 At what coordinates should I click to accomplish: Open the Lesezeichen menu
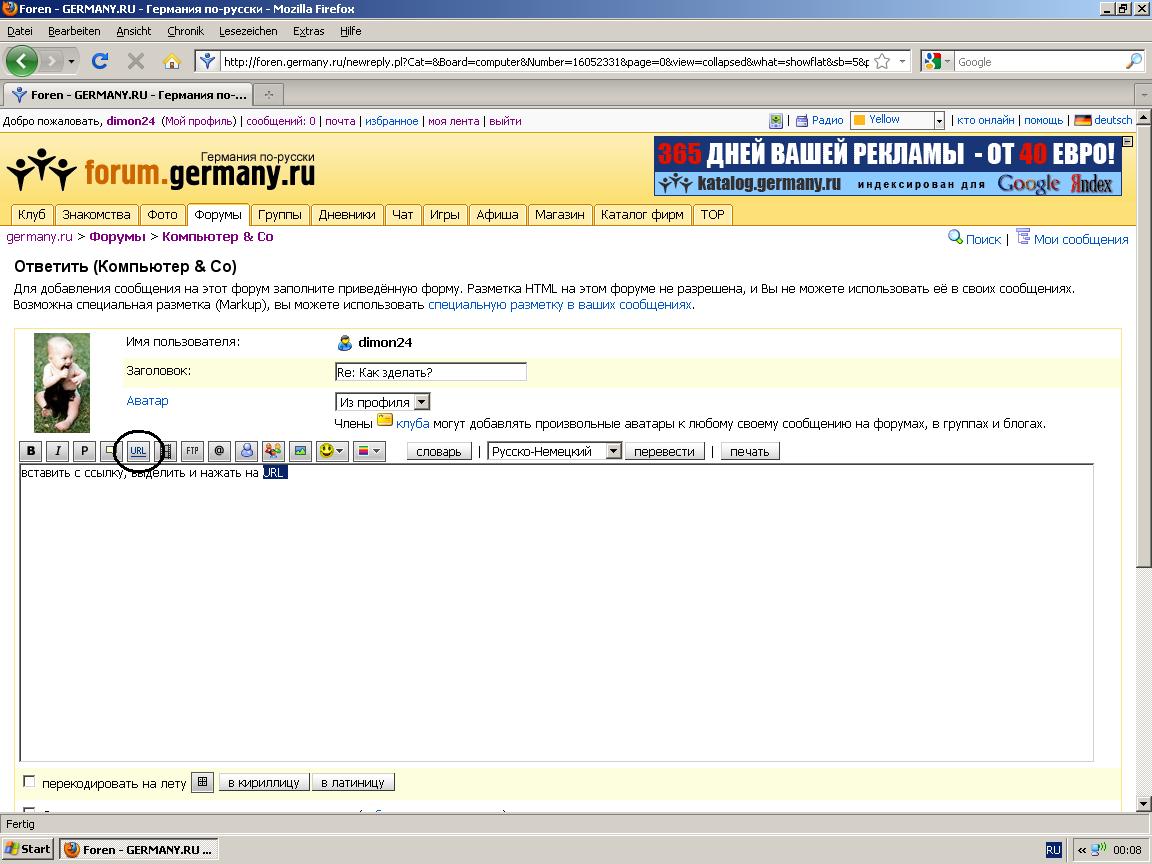(248, 31)
